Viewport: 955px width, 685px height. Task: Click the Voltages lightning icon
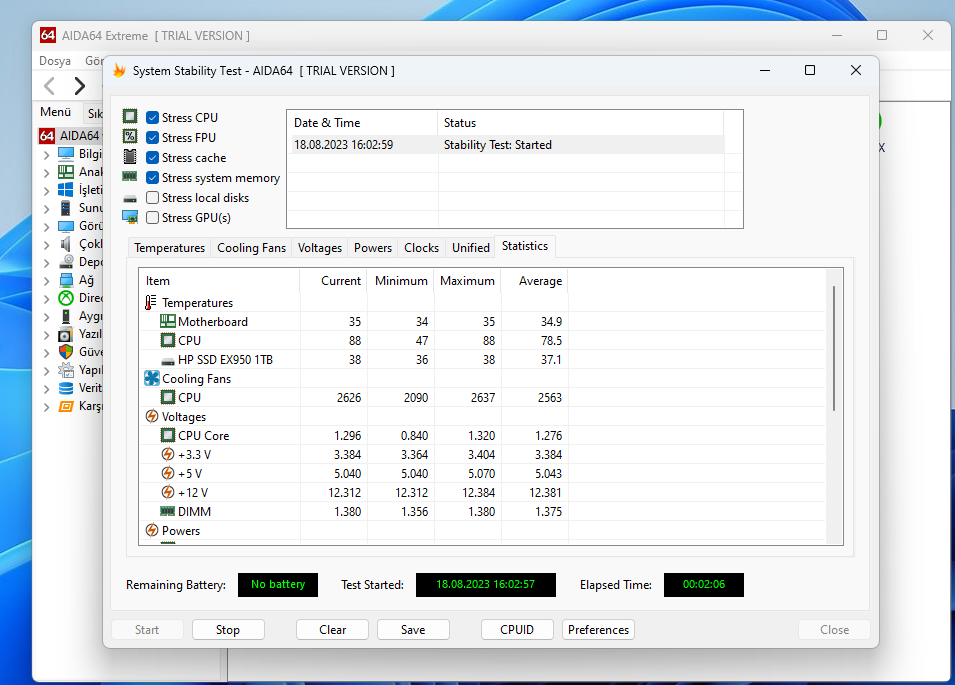pos(152,416)
